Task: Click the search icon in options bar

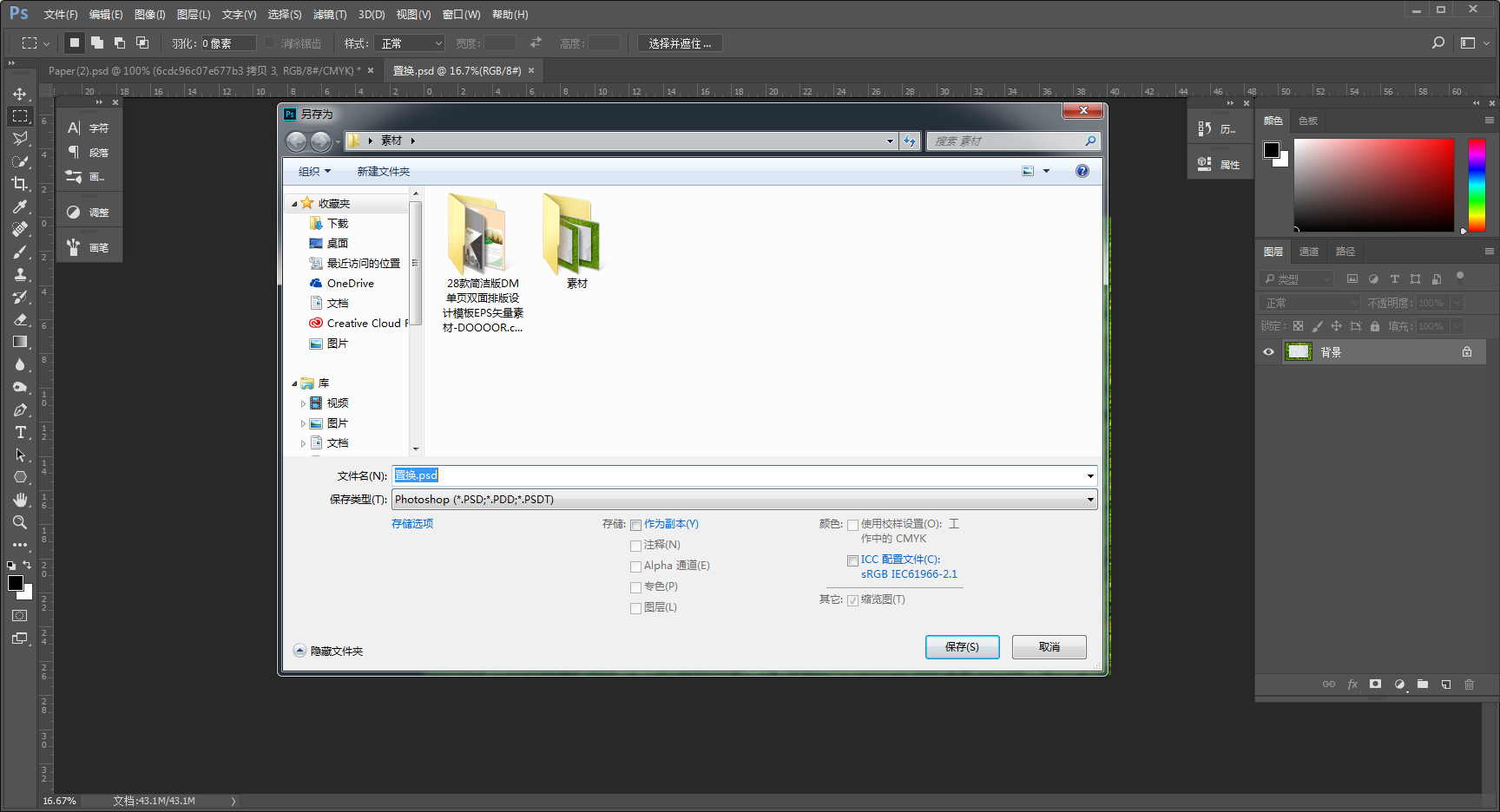Action: [x=1438, y=43]
